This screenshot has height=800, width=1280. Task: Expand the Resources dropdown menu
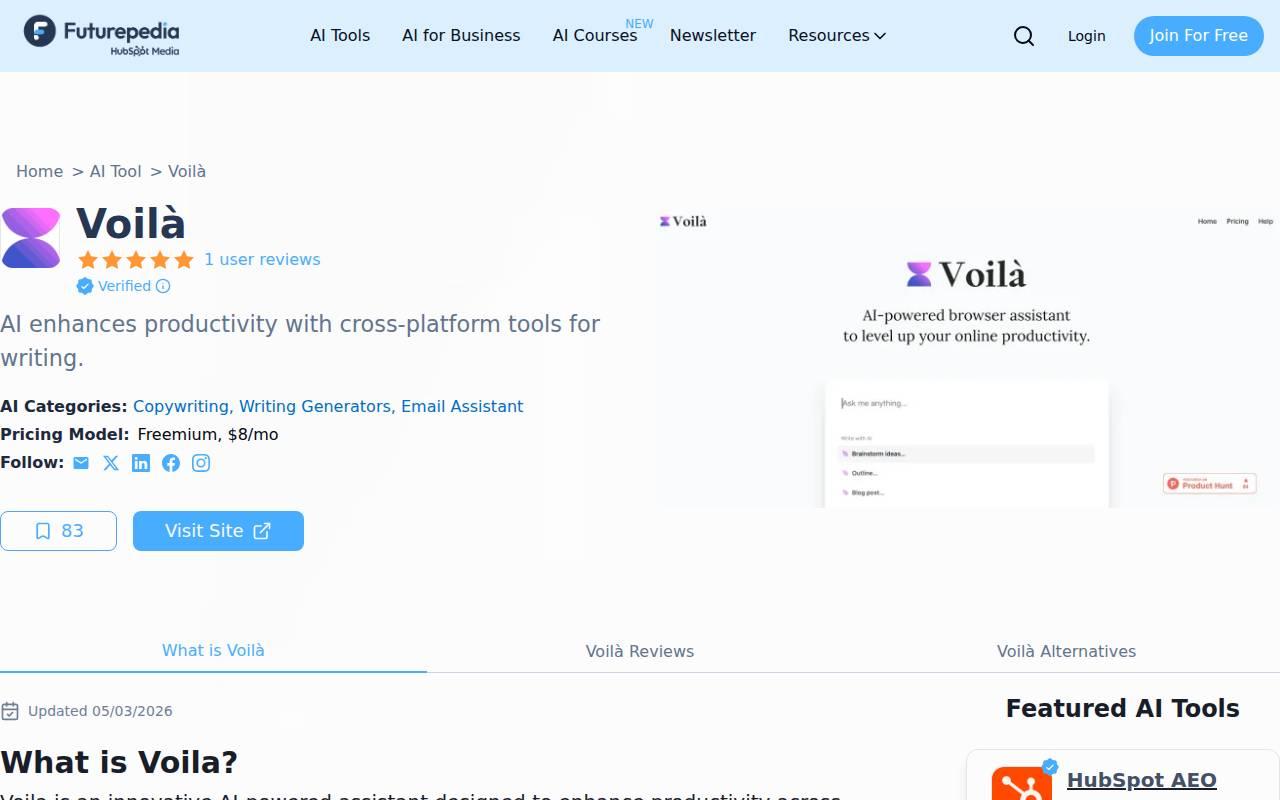click(837, 36)
